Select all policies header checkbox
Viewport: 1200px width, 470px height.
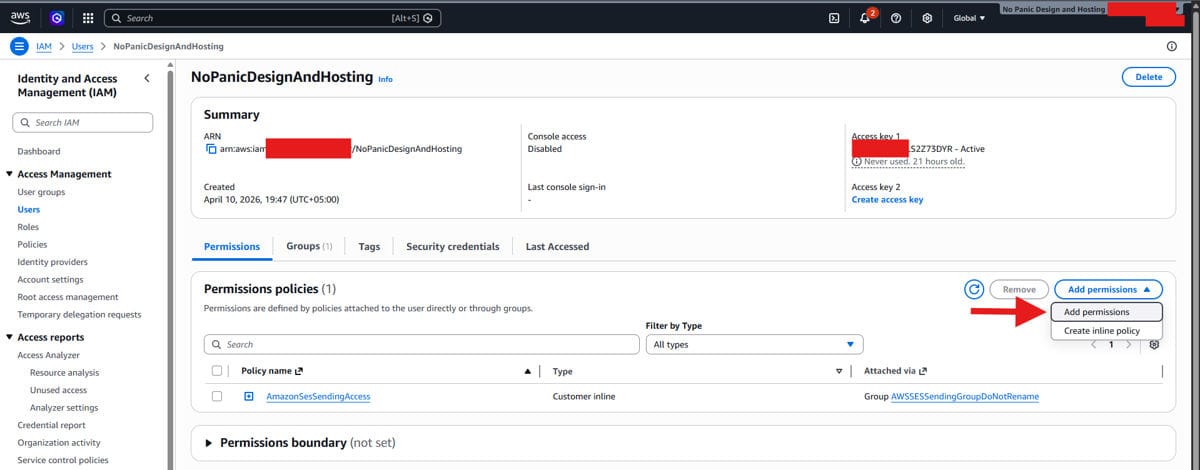pos(217,371)
